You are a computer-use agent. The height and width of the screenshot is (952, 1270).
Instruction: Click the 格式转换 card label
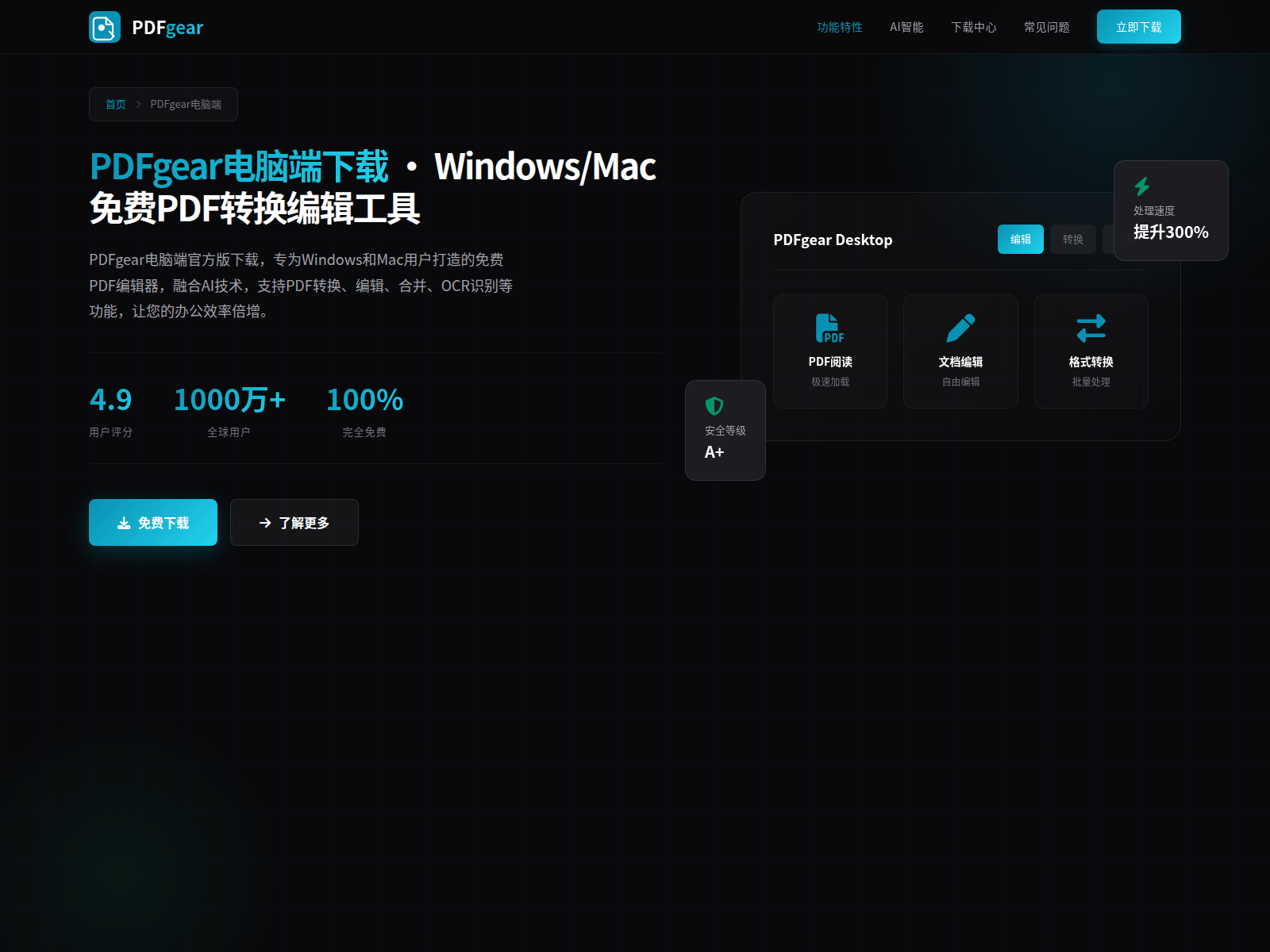[x=1091, y=362]
